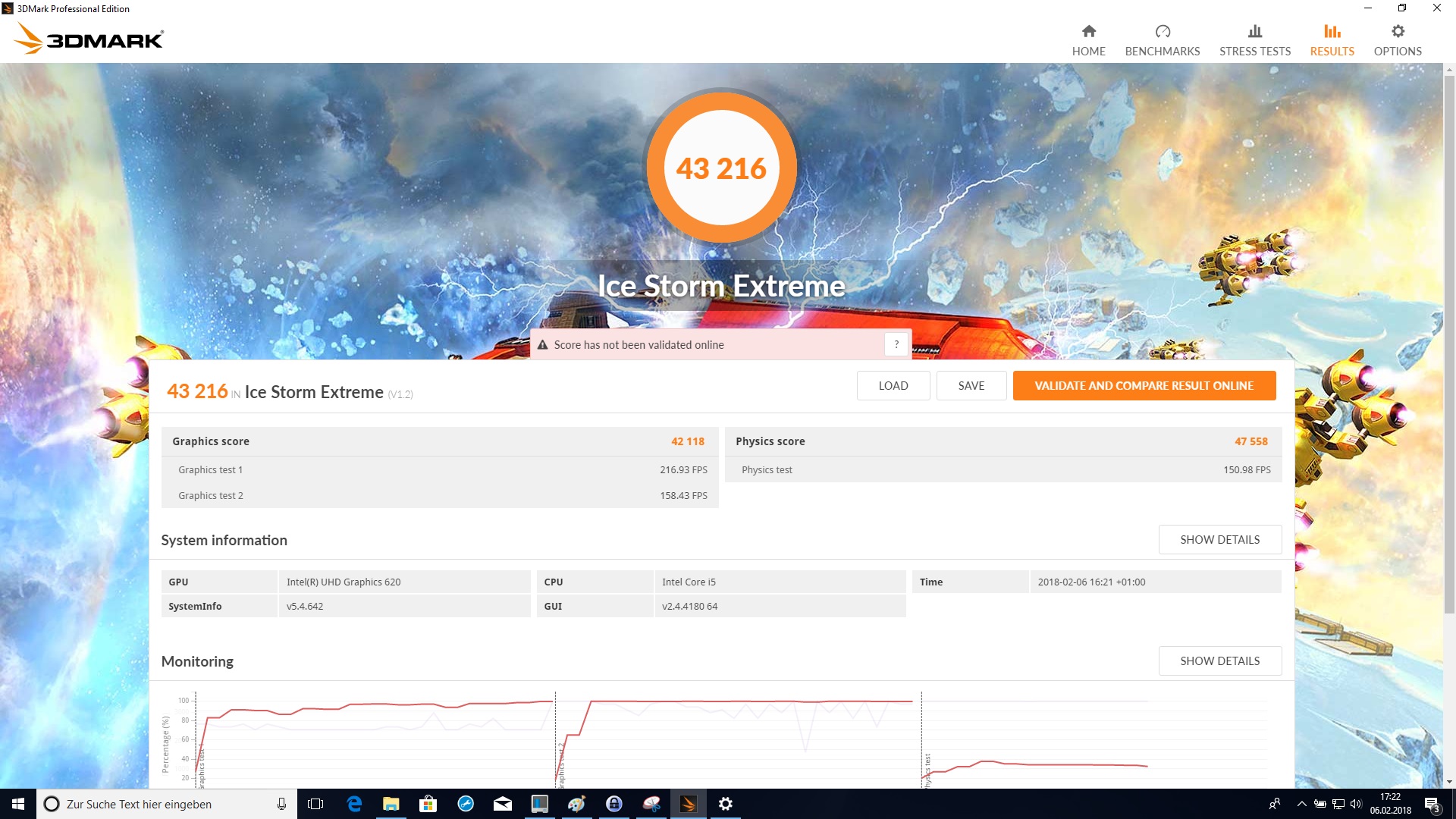Open the Benchmarks gauge icon

1162,31
